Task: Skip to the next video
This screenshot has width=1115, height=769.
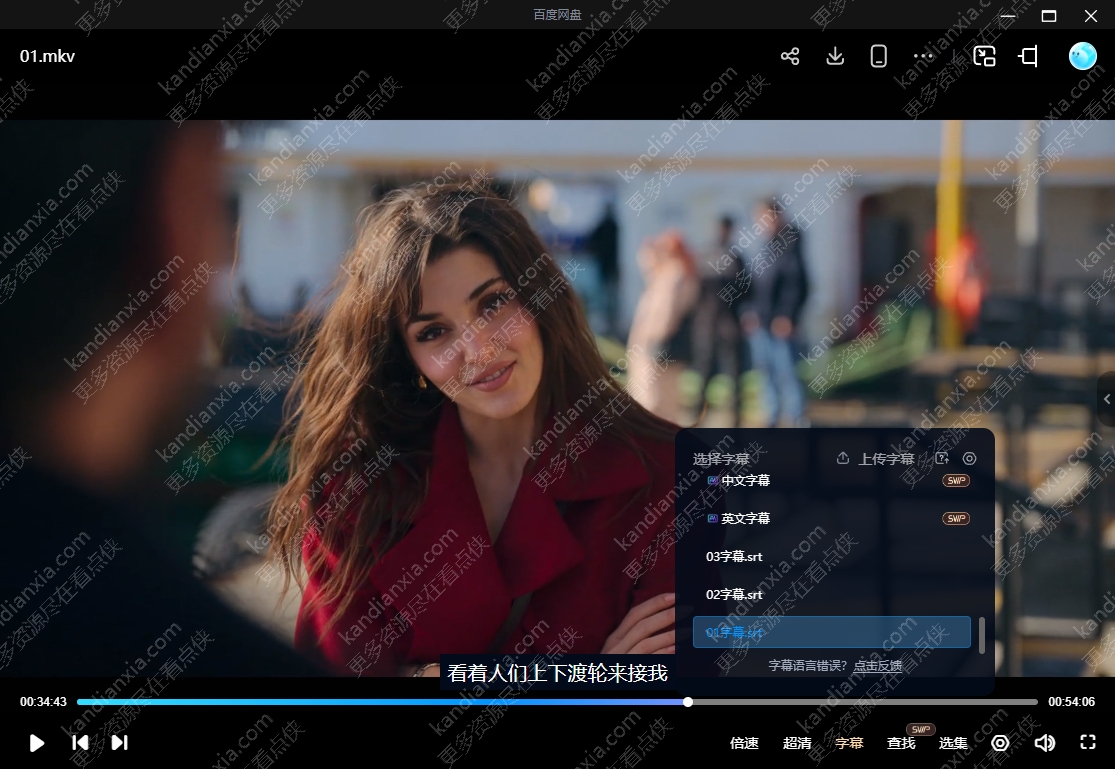Action: [x=119, y=743]
